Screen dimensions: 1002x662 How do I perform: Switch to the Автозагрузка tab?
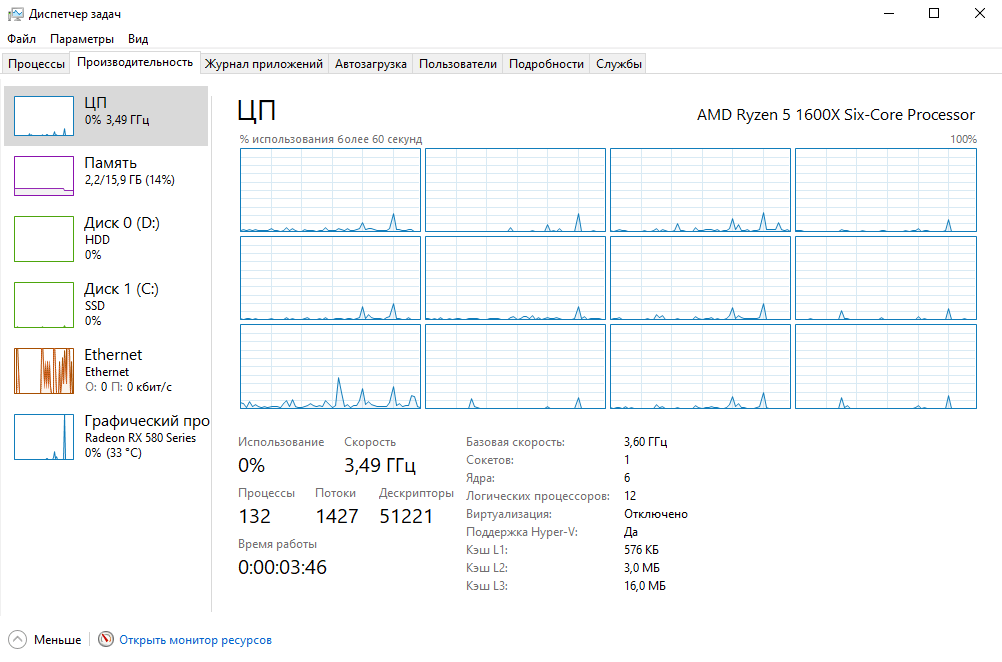click(x=371, y=64)
